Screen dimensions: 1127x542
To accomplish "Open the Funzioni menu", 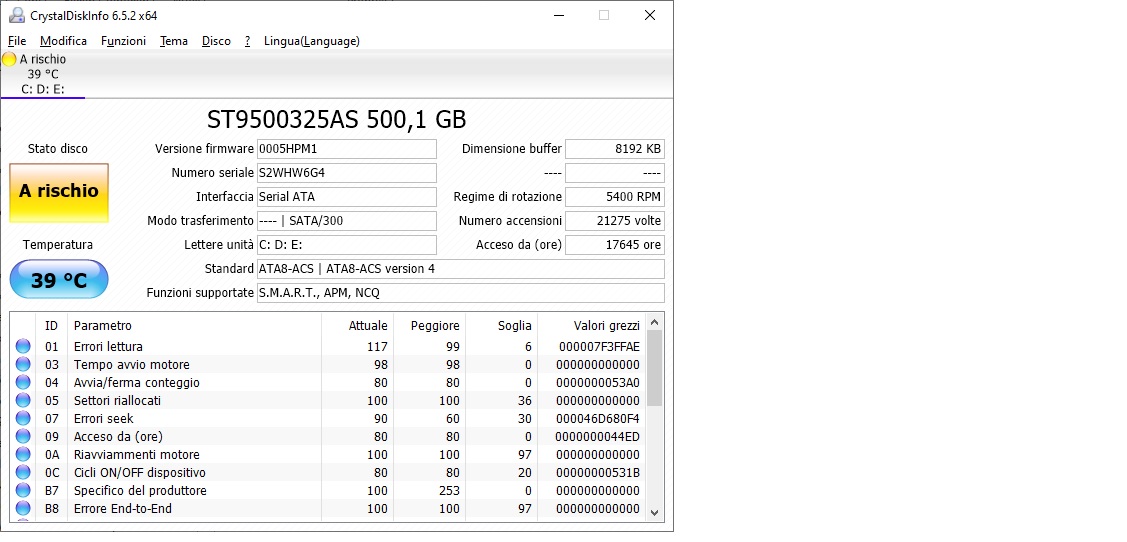I will (x=124, y=41).
